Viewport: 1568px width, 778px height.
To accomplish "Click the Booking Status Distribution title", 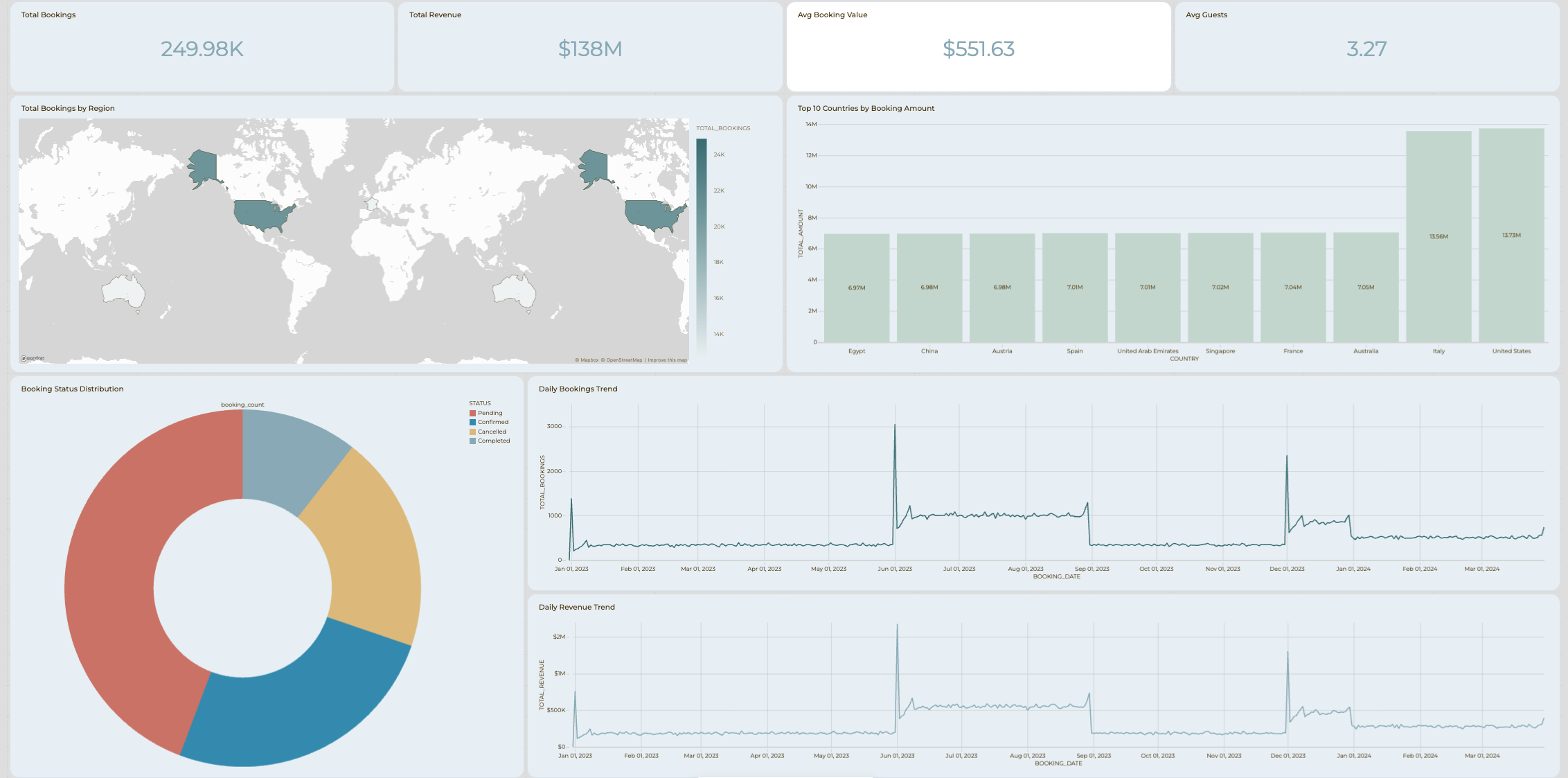I will [72, 389].
